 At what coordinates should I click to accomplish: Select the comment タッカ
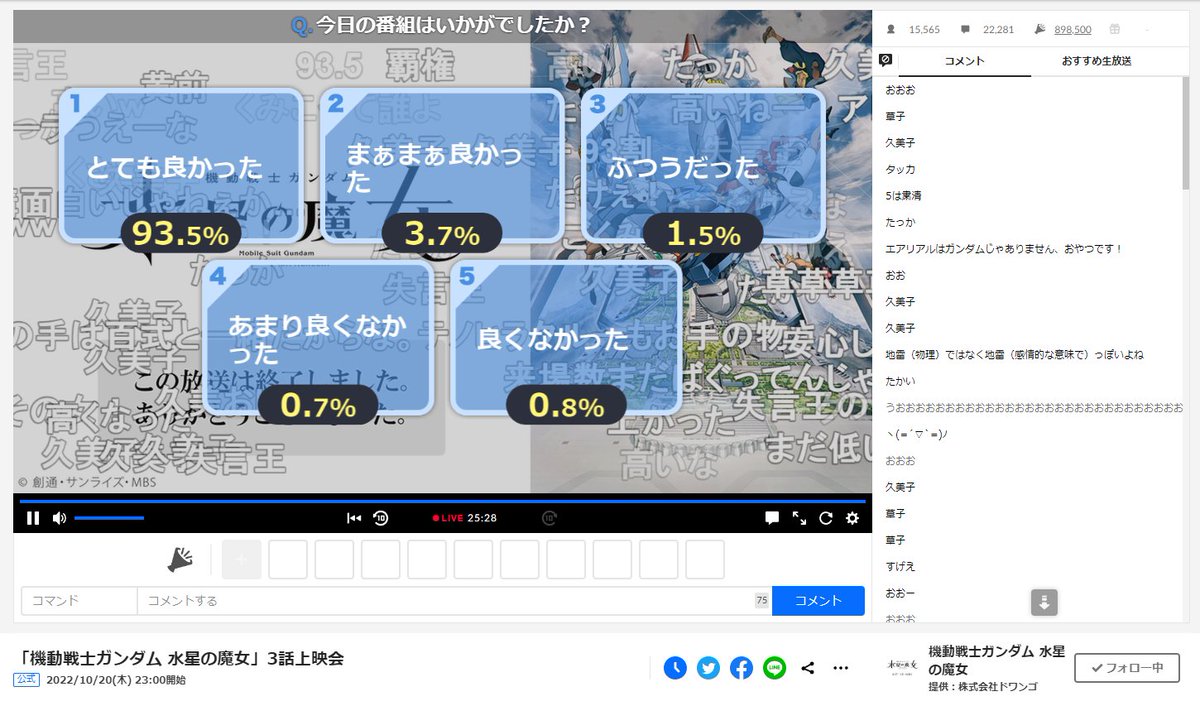(900, 169)
